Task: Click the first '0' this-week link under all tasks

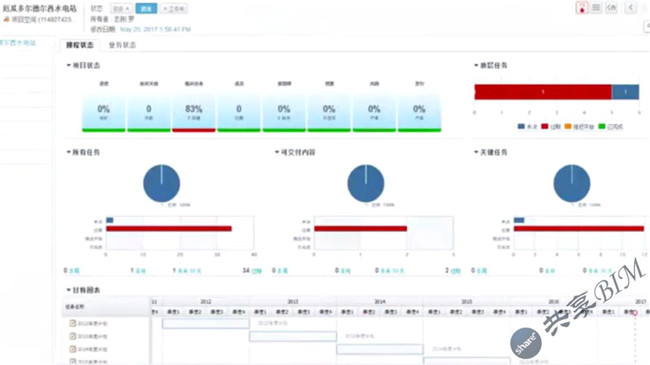Action: (x=74, y=271)
